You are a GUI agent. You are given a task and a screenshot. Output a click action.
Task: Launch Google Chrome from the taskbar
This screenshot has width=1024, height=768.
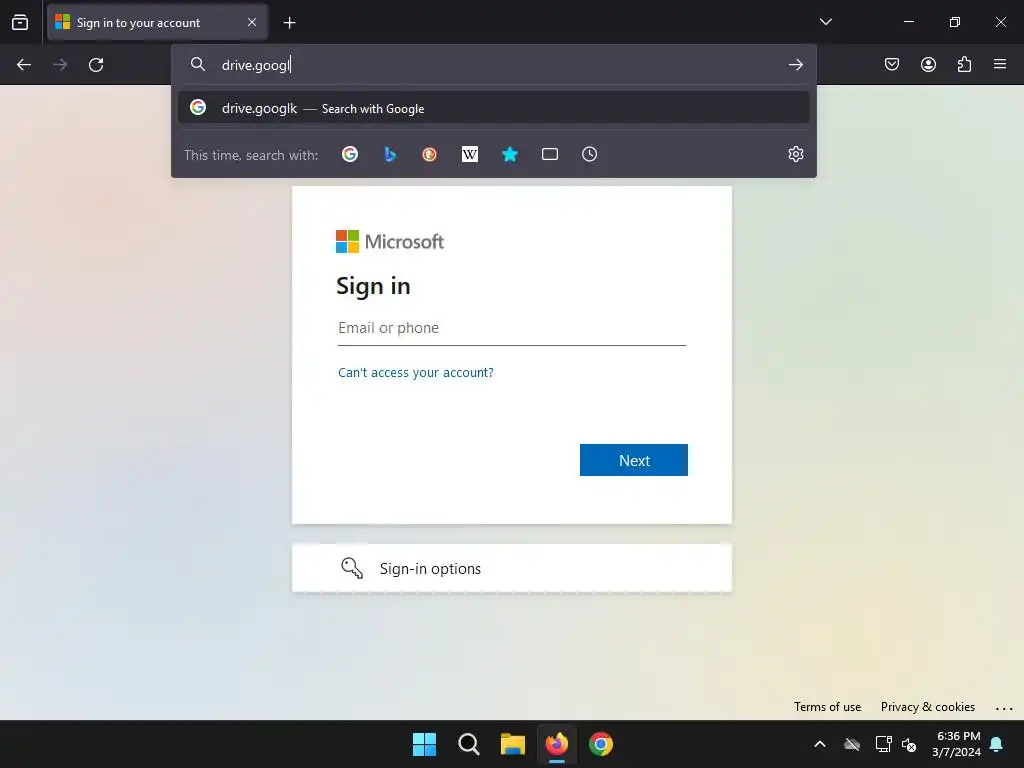click(x=601, y=744)
